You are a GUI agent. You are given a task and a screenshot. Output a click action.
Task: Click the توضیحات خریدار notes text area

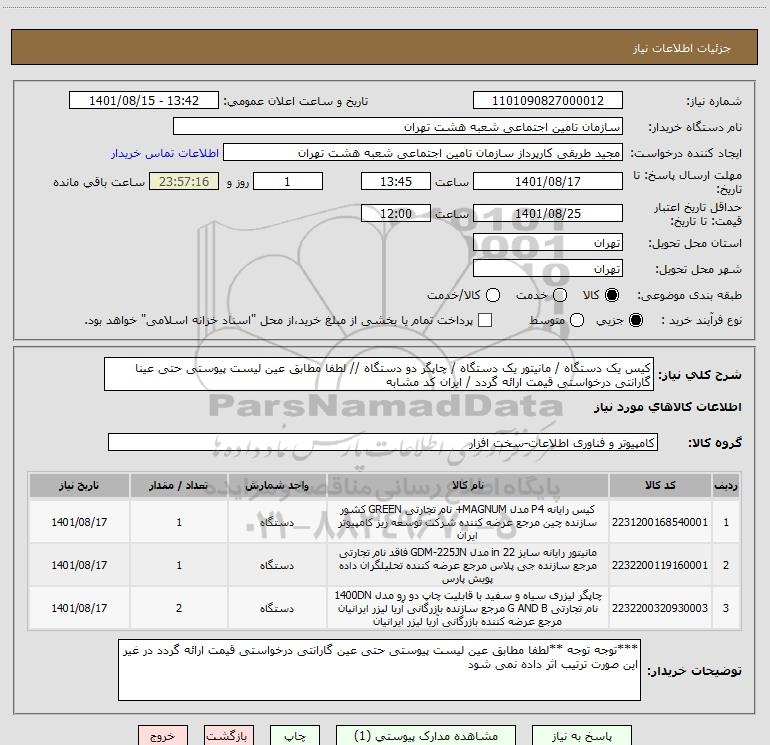(x=379, y=670)
